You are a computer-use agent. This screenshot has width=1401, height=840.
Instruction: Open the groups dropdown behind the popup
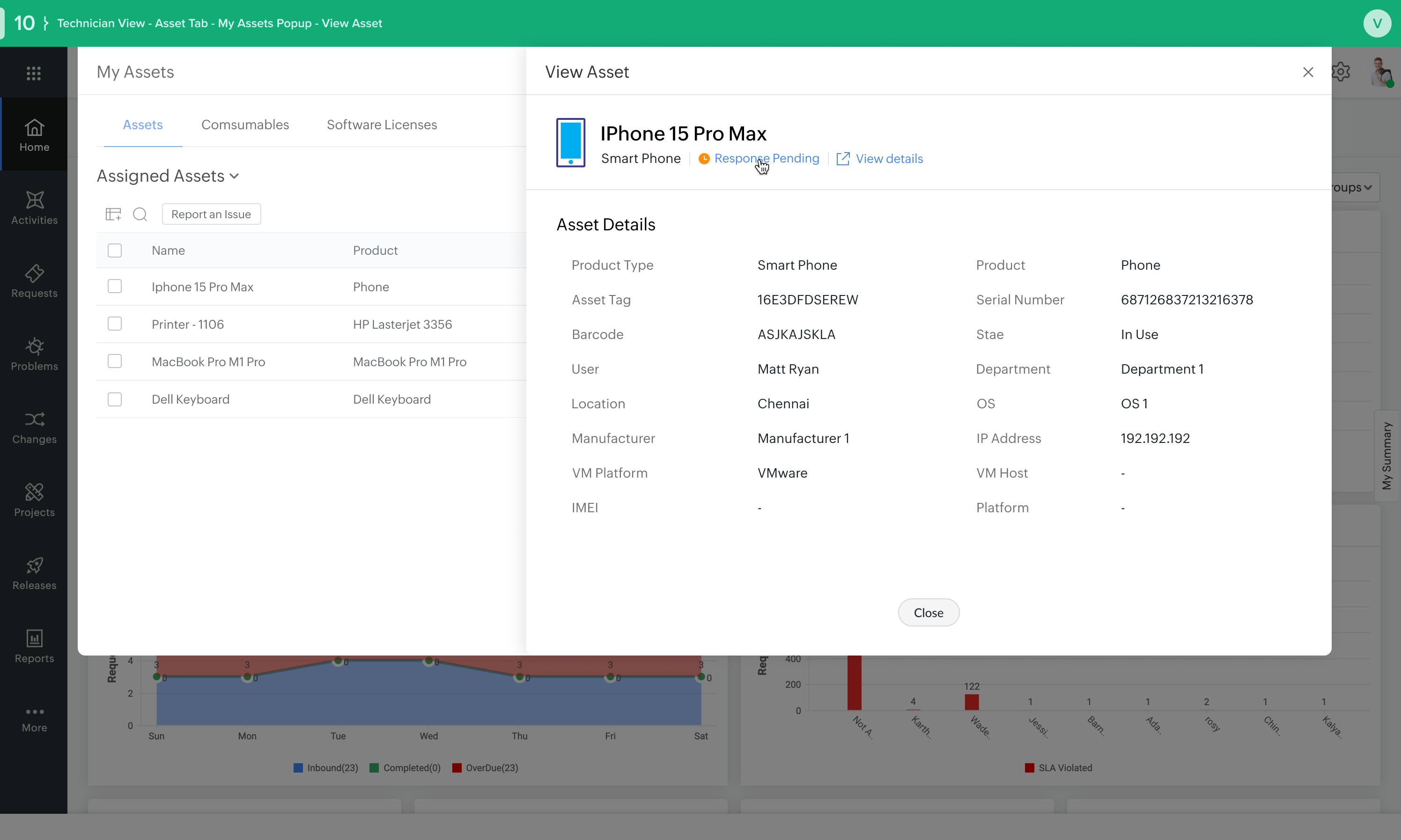[1355, 187]
